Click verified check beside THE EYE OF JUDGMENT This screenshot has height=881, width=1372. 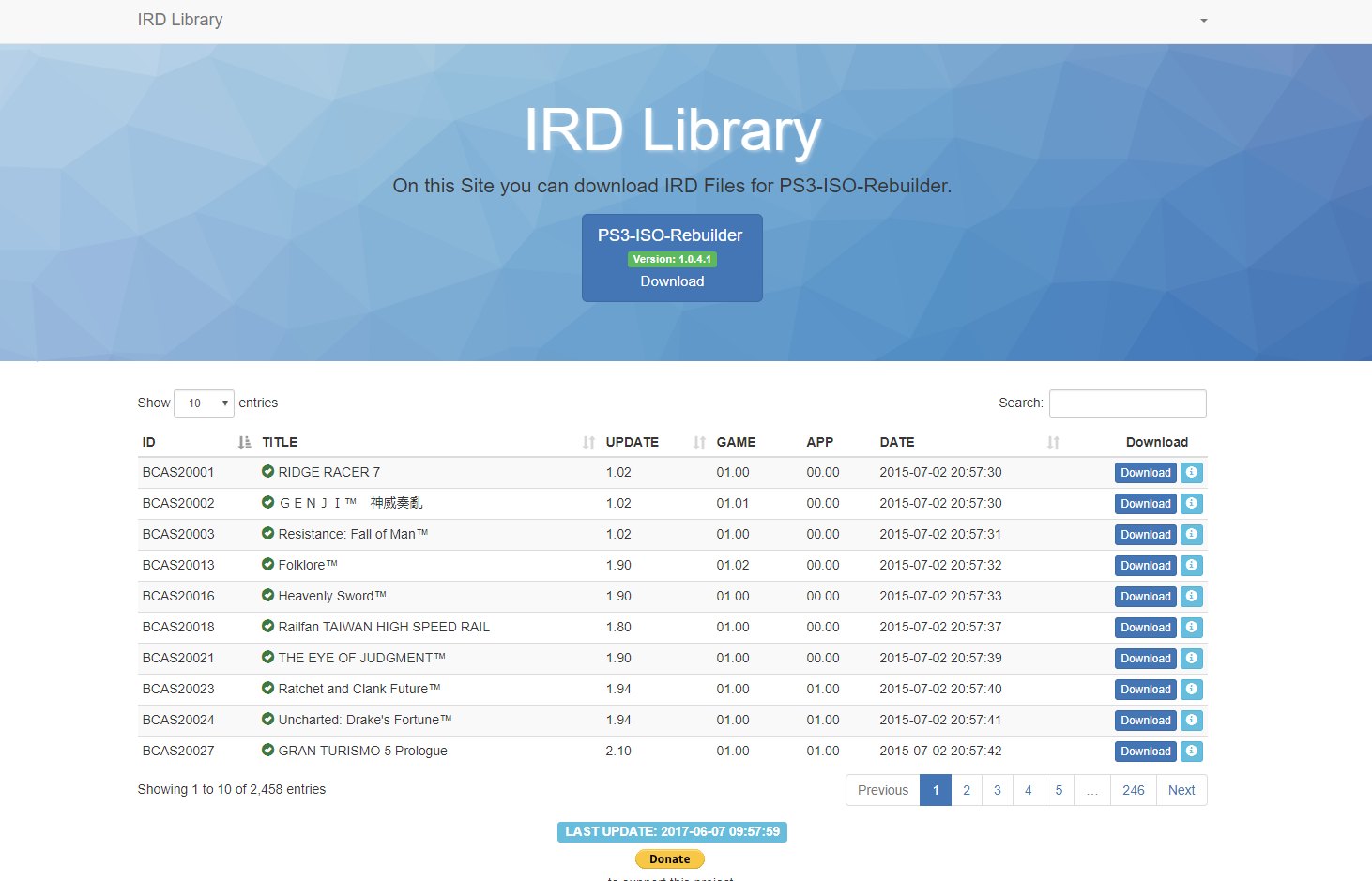(268, 657)
